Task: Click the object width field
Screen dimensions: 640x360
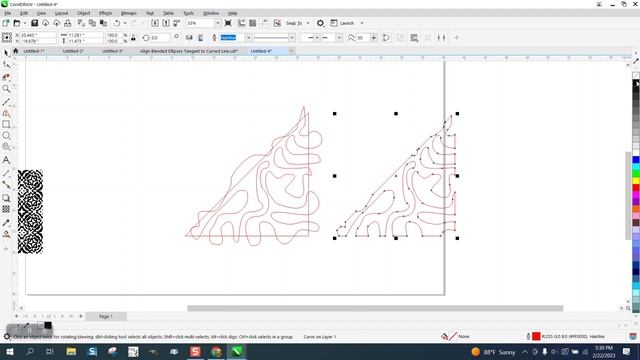Action: coord(85,36)
